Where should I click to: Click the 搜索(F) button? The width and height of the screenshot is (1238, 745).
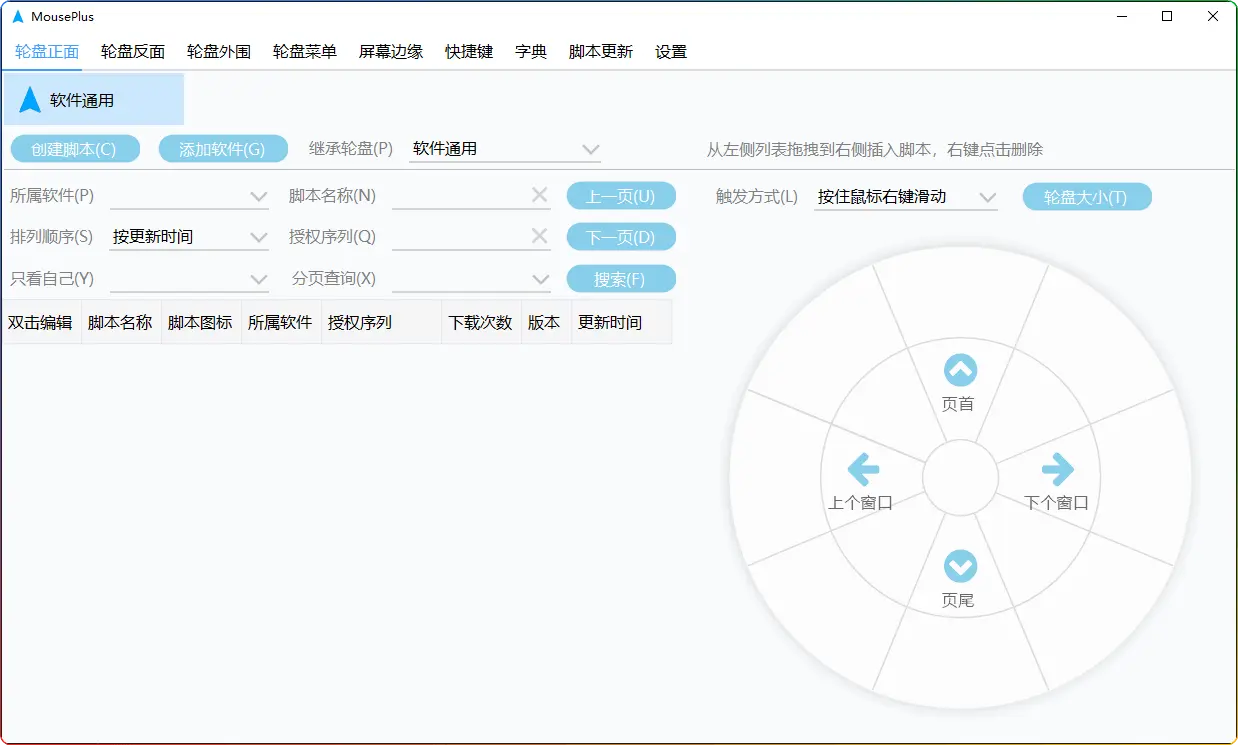[x=621, y=279]
